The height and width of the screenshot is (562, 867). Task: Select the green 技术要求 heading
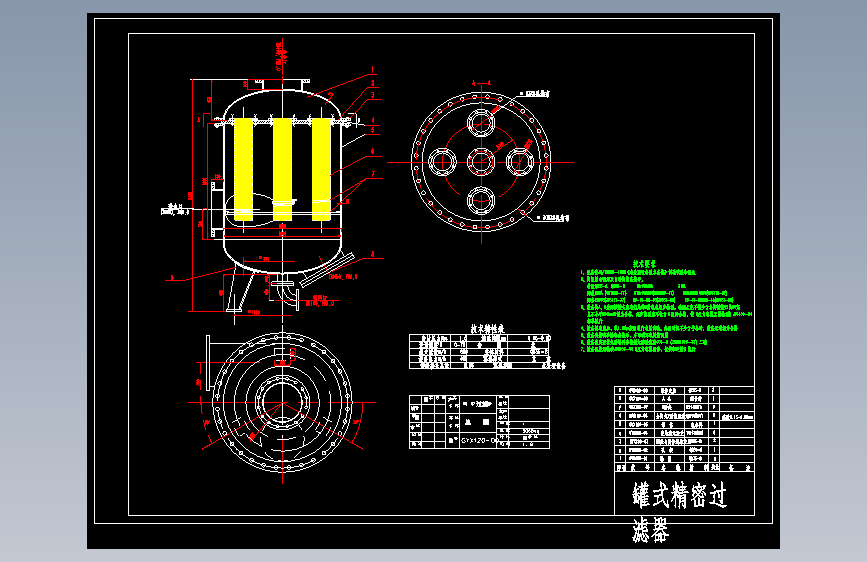click(x=644, y=264)
